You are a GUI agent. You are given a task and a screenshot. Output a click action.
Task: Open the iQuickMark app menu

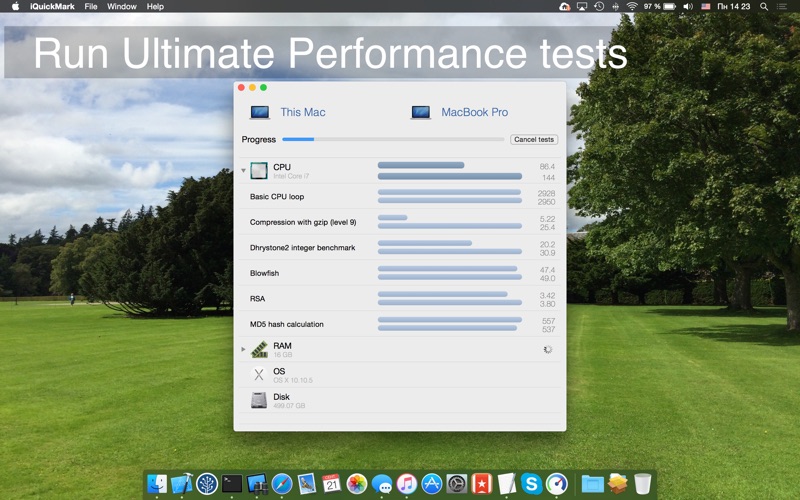pyautogui.click(x=52, y=6)
